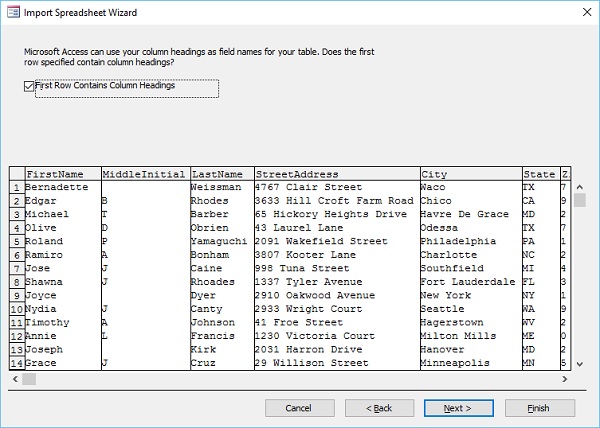Click vertical scrollbar up arrow
Screen dimensions: 600x428
point(580,187)
